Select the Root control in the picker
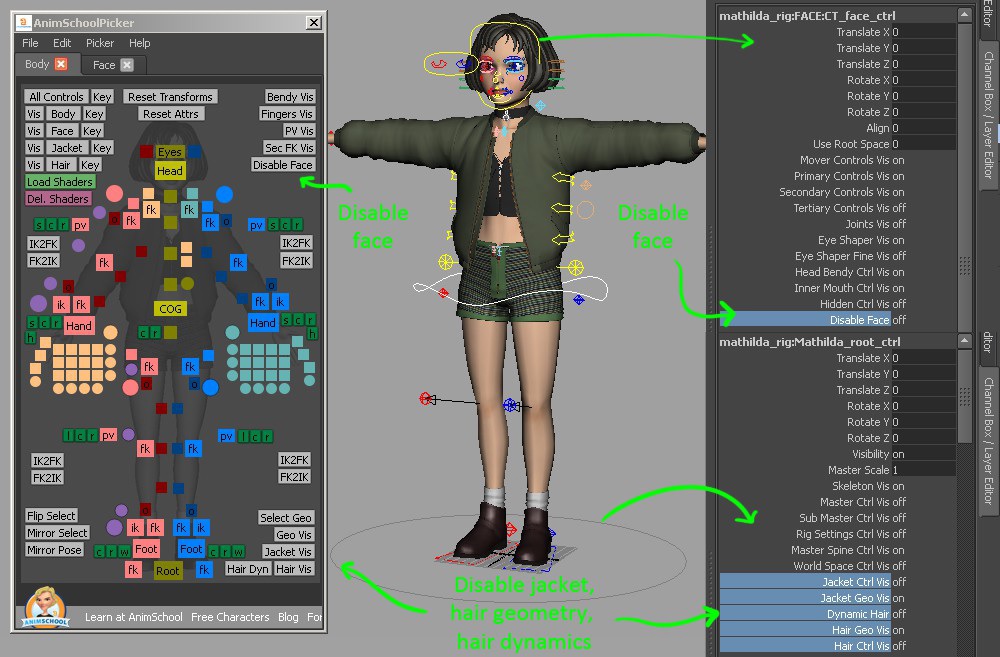Screen dimensions: 1000x657 [168, 570]
